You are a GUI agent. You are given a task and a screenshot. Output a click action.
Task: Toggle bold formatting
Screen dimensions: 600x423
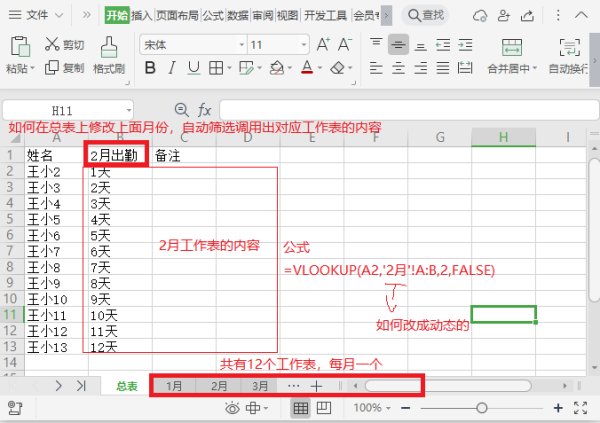[x=150, y=68]
